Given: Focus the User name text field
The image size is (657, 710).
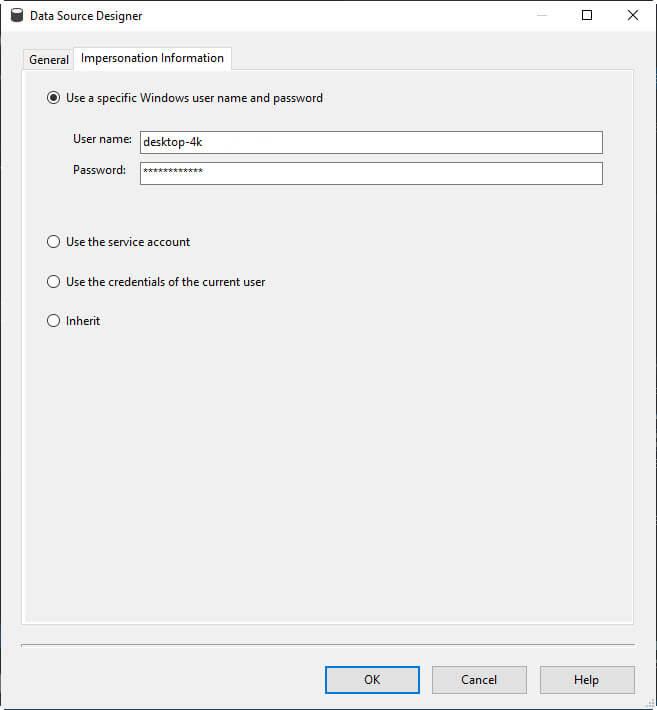Looking at the screenshot, I should coord(371,142).
